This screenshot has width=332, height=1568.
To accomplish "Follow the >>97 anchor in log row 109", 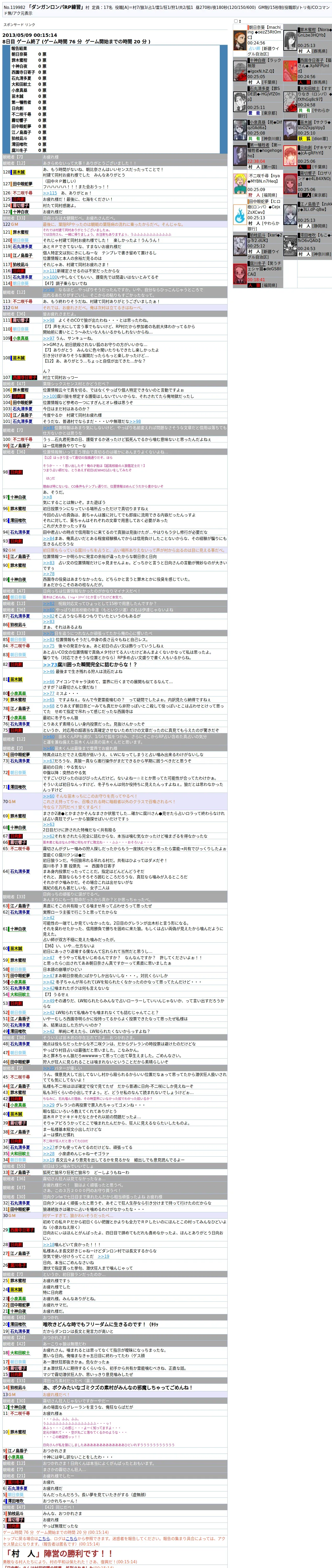I will (49, 338).
